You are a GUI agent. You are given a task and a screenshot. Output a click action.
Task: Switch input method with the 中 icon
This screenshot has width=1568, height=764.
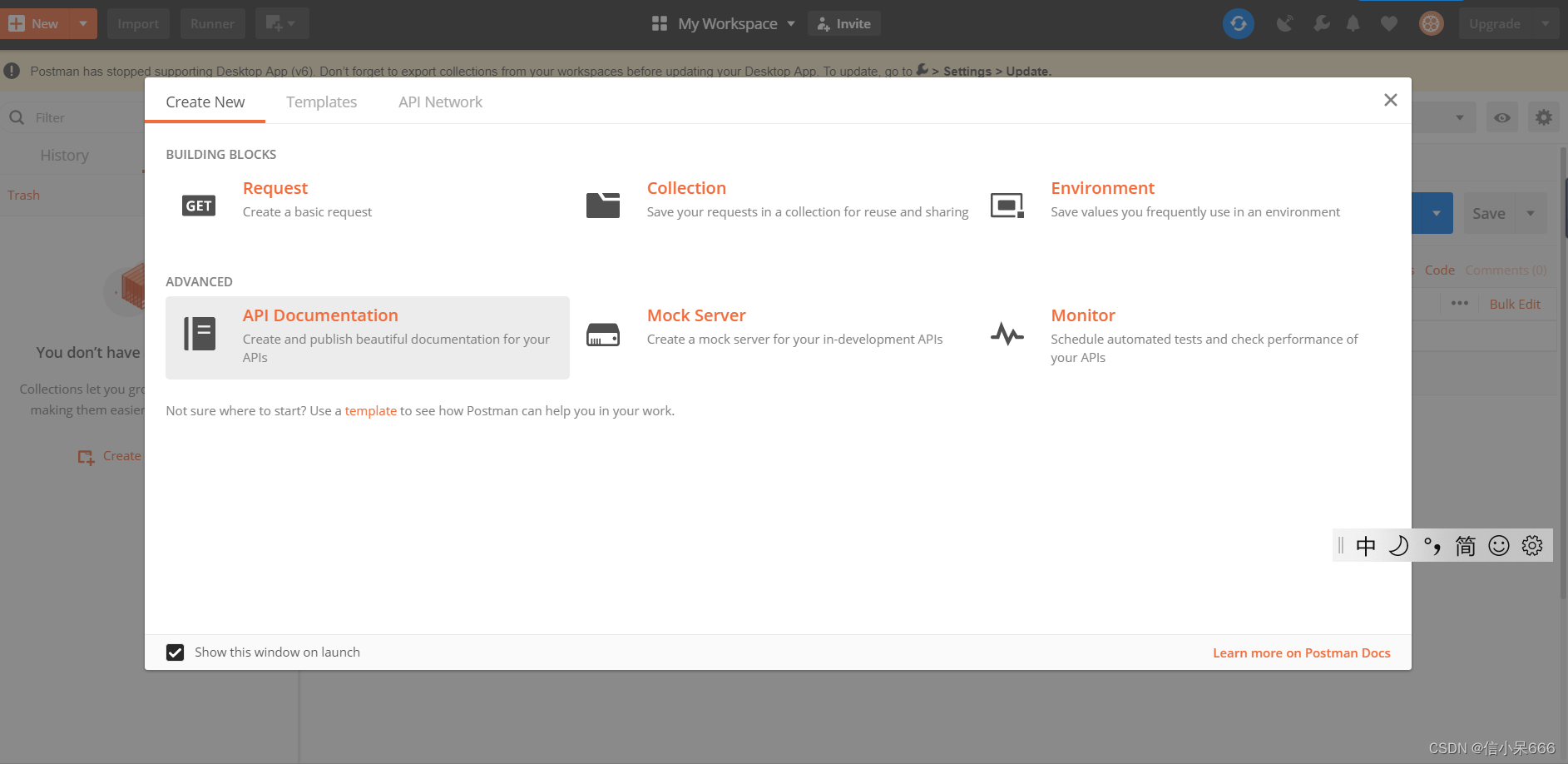[1366, 546]
